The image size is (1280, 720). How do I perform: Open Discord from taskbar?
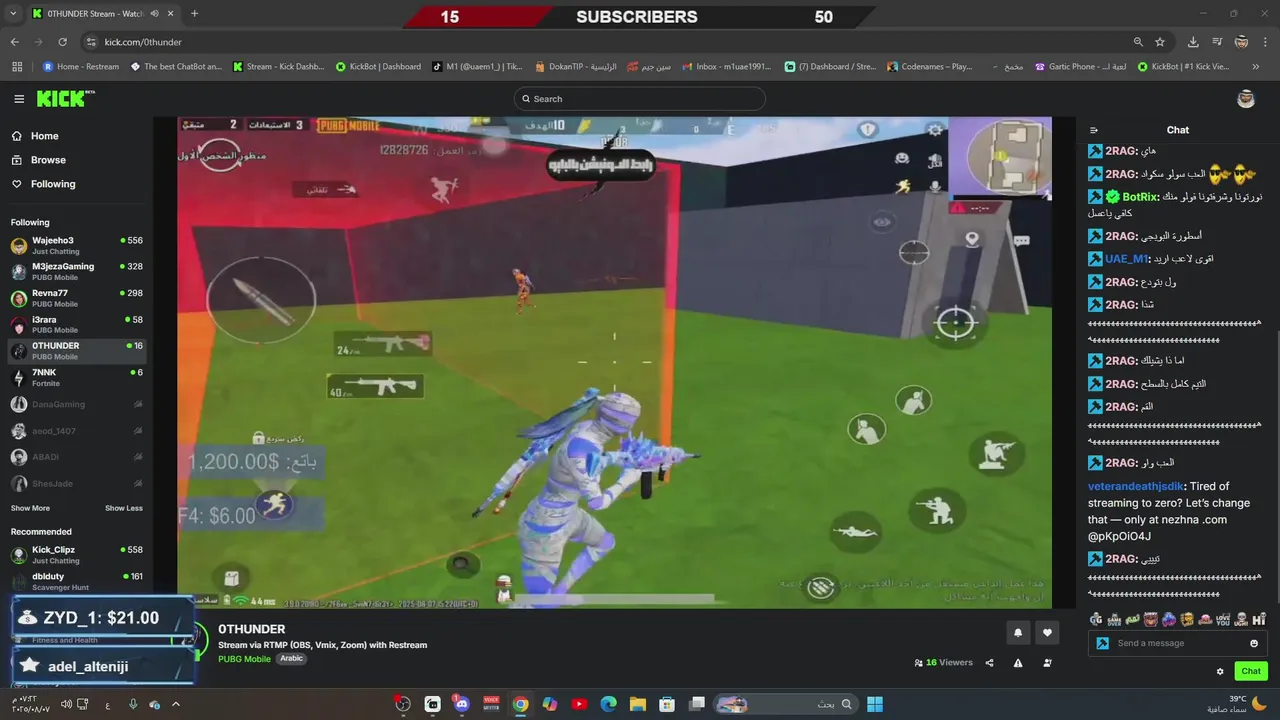pos(461,704)
